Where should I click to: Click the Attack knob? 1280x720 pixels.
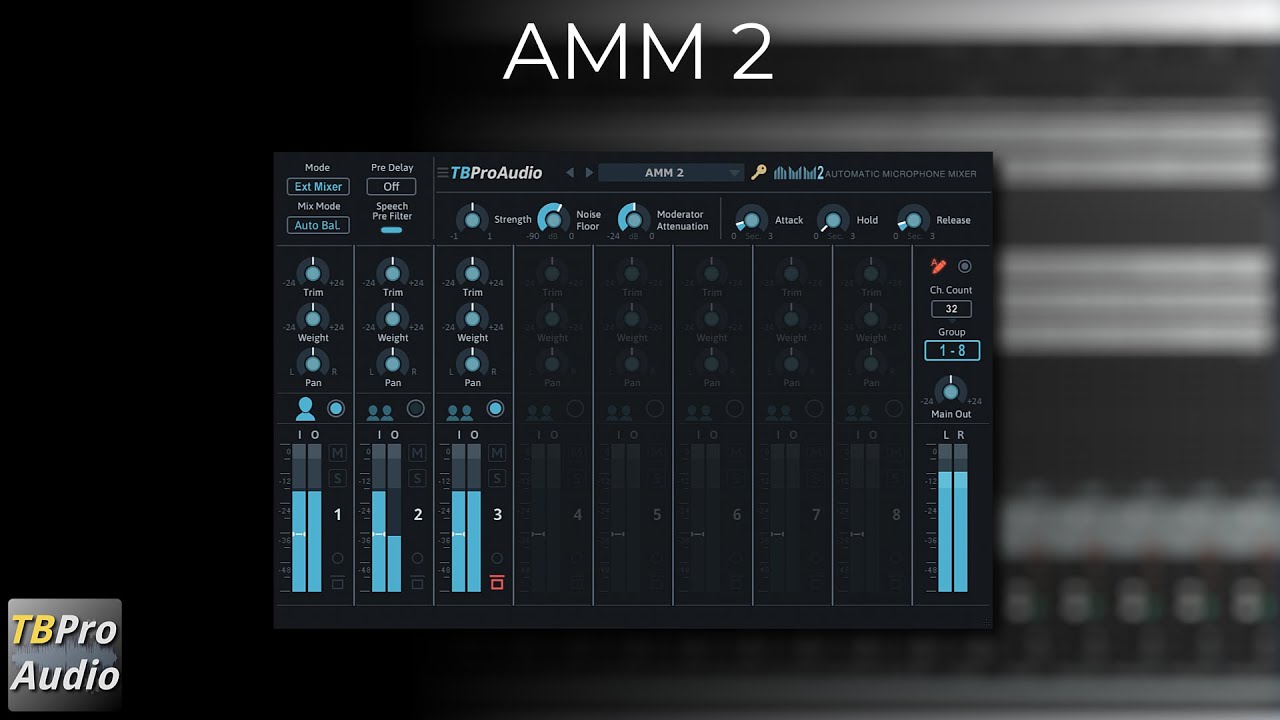(x=751, y=220)
